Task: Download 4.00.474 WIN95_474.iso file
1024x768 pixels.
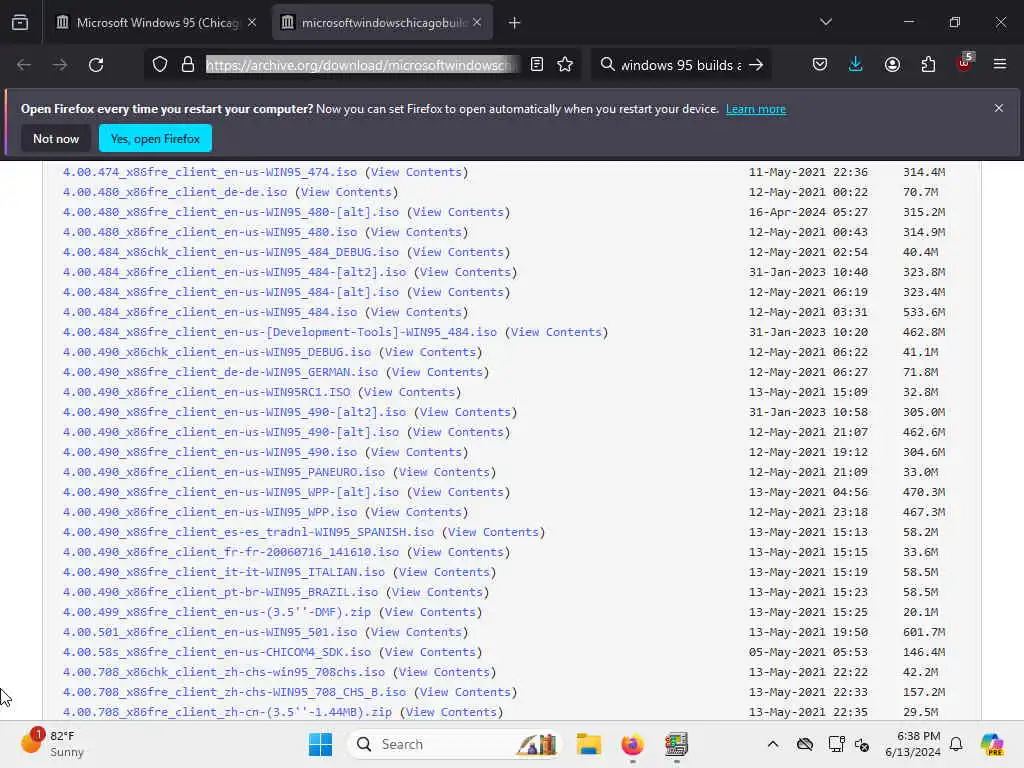Action: 210,172
